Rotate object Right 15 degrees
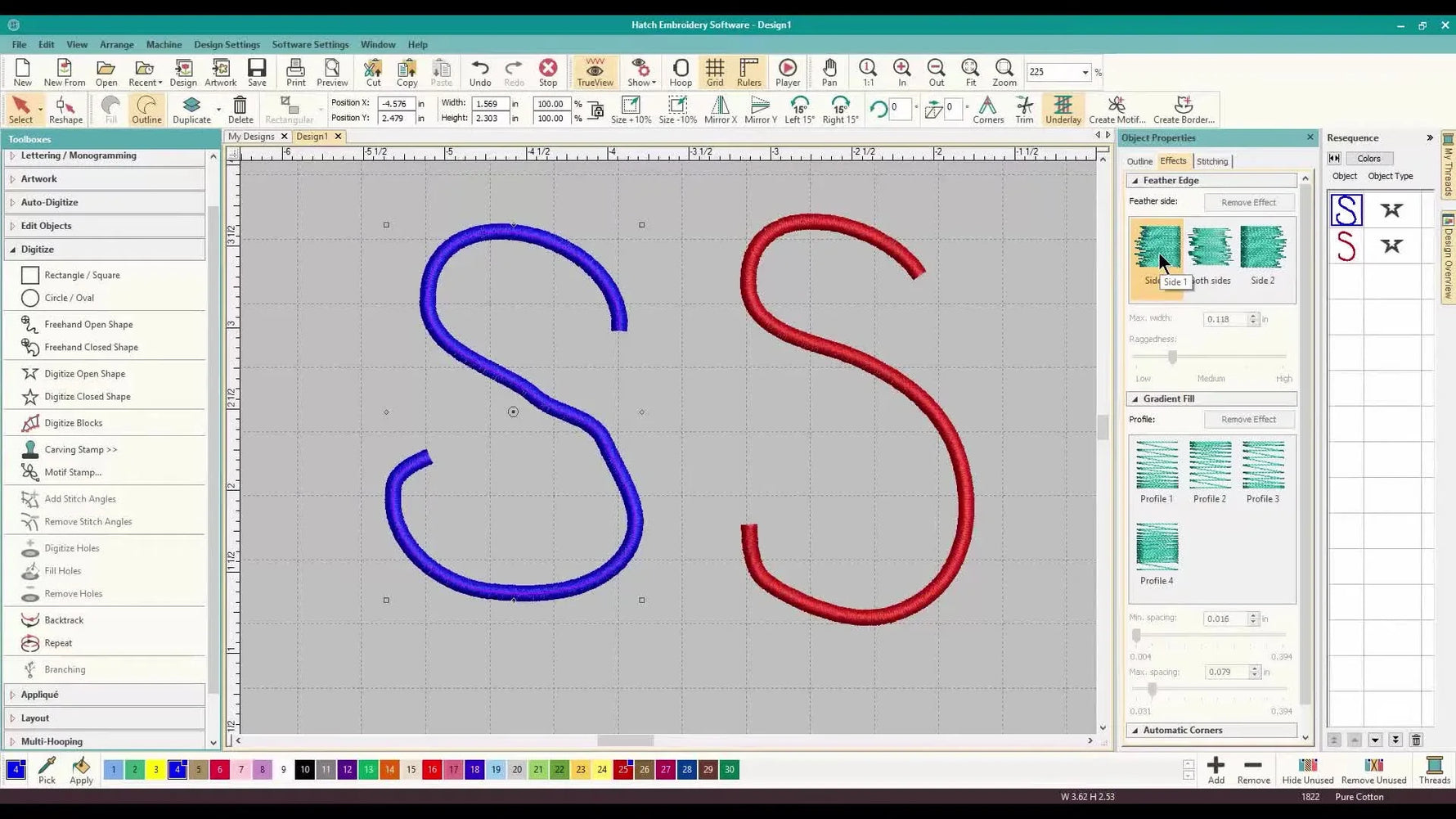The image size is (1456, 819). pyautogui.click(x=840, y=110)
